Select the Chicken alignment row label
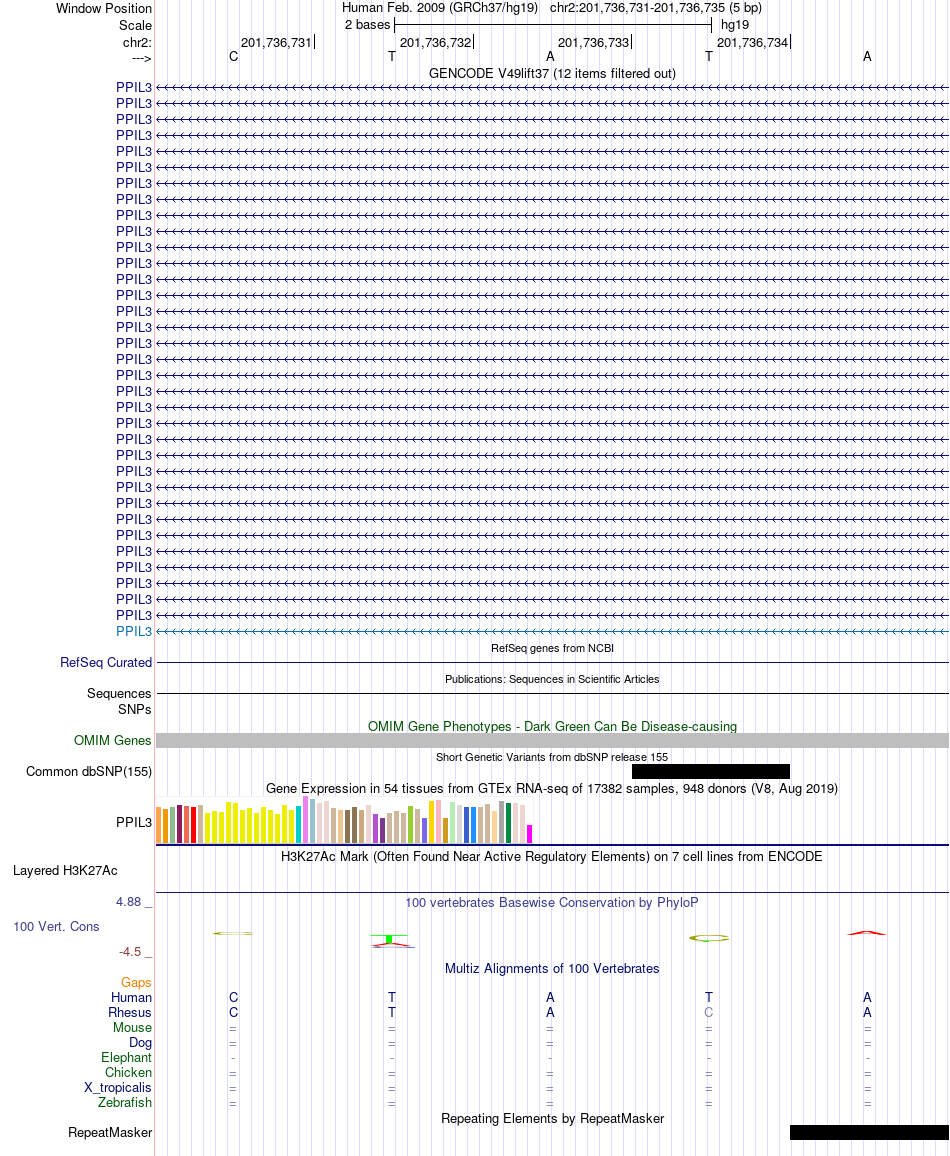 click(x=128, y=1073)
